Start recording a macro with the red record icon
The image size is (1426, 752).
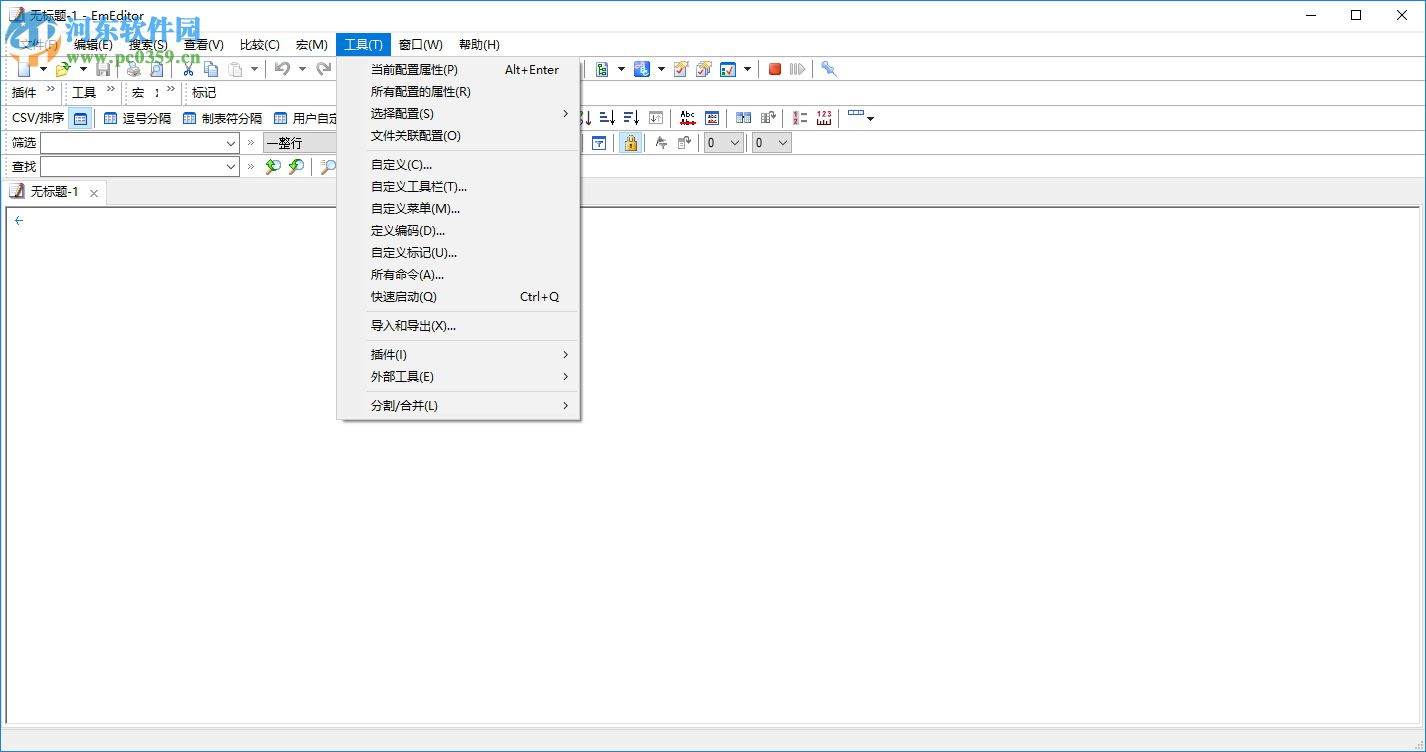[774, 69]
